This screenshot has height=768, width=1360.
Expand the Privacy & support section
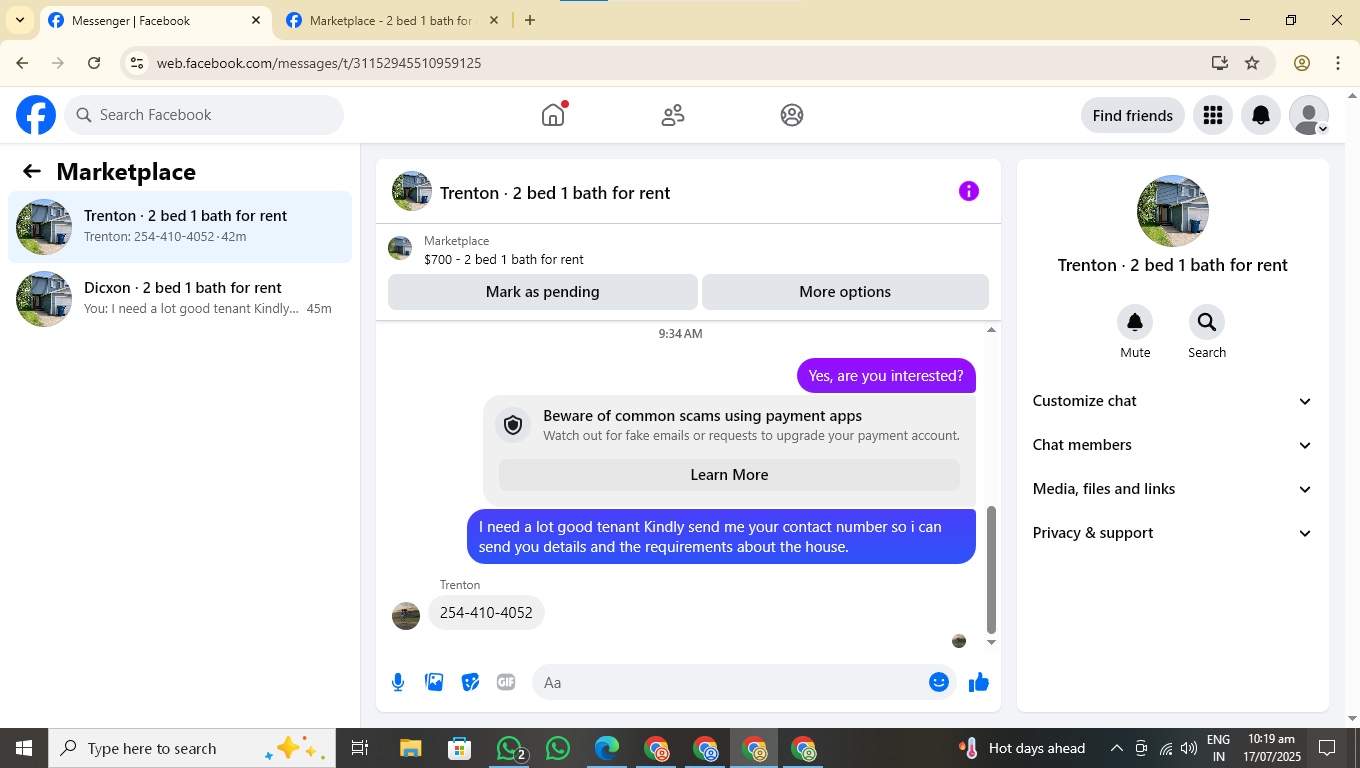point(1172,533)
